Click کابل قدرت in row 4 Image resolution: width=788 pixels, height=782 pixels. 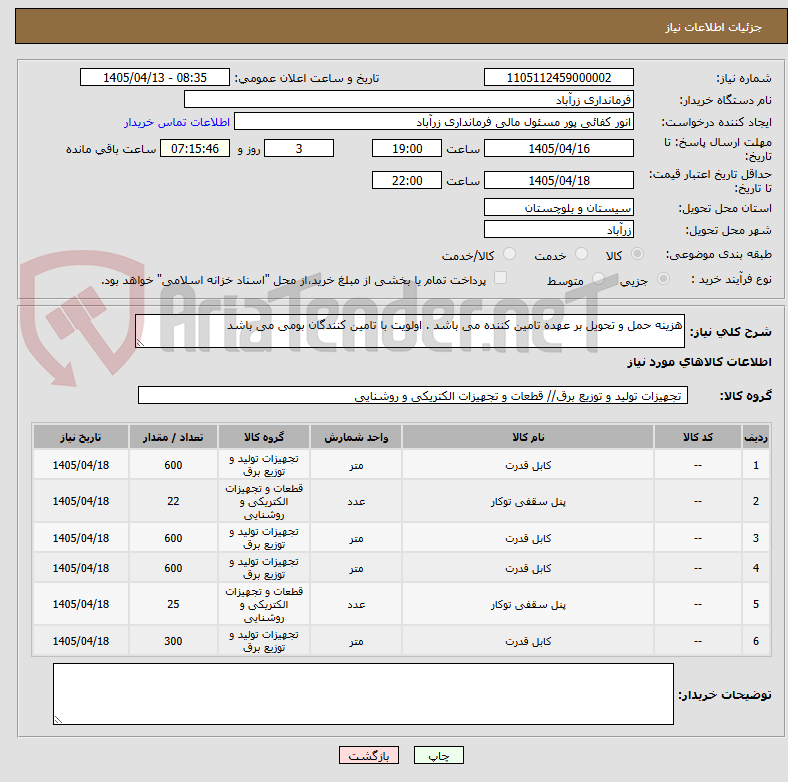(528, 568)
